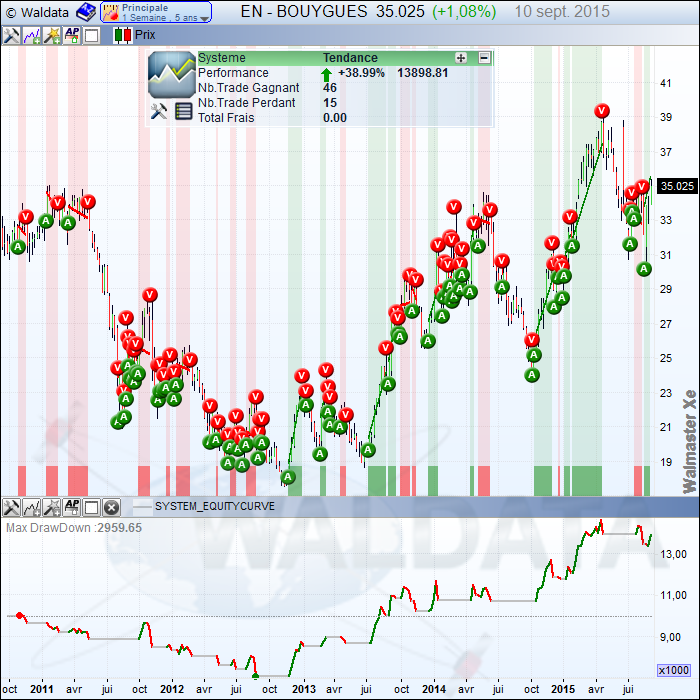Click the candlestick Prix chart type icon

point(123,35)
